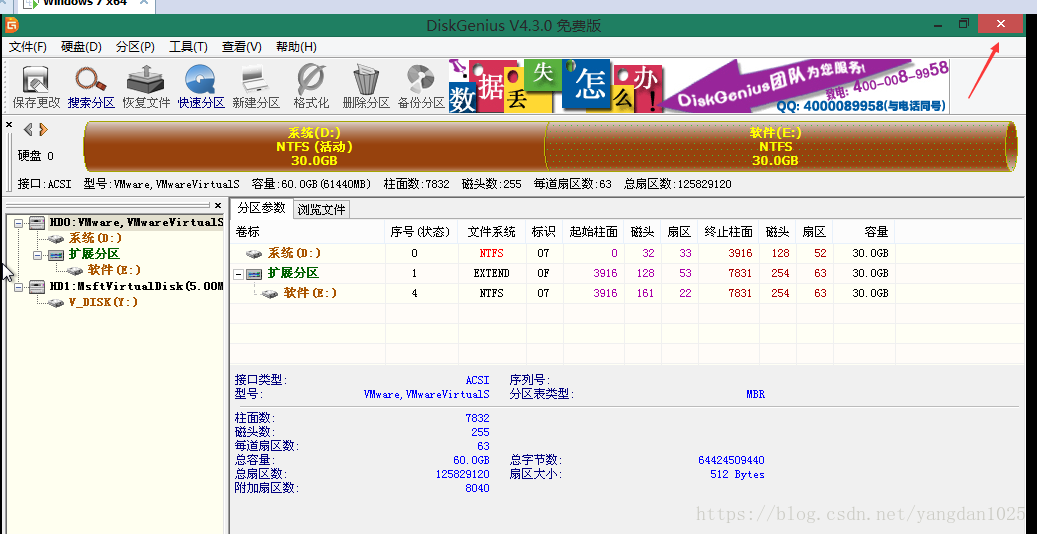Close the left tree panel with X
The height and width of the screenshot is (534, 1037).
click(x=218, y=206)
